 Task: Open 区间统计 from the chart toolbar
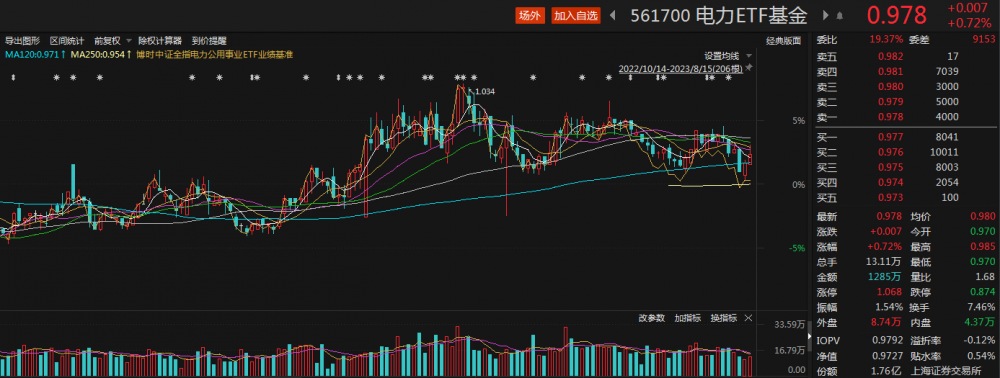(67, 41)
